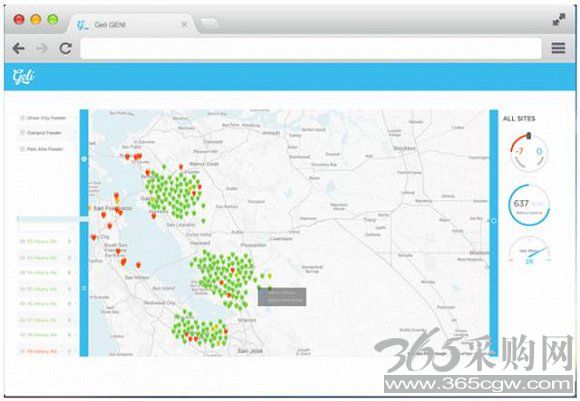Click the list icon on left blue bar
Screen dimensions: 580x401
[84, 288]
